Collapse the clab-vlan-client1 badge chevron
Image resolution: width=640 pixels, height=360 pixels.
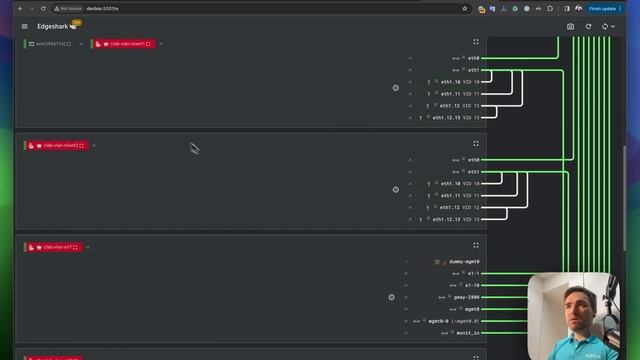coord(161,44)
